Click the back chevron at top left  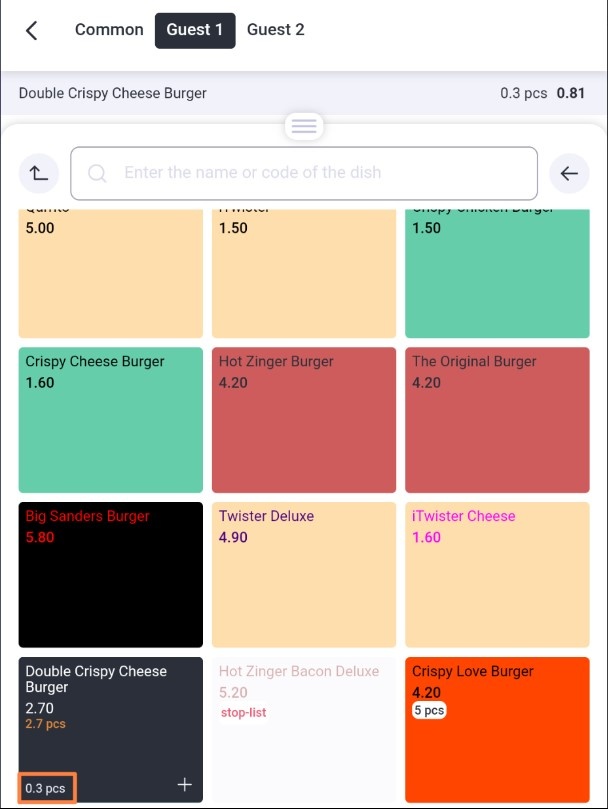point(31,30)
